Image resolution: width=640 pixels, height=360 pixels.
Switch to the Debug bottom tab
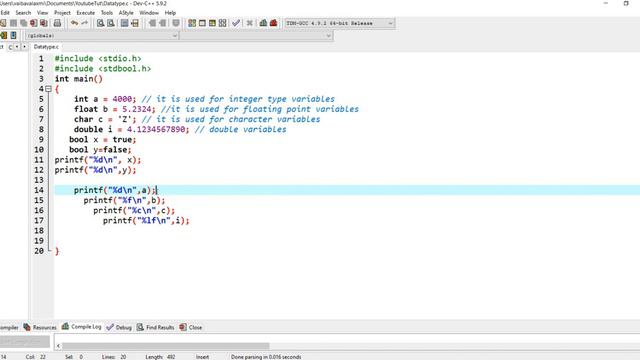pyautogui.click(x=119, y=327)
